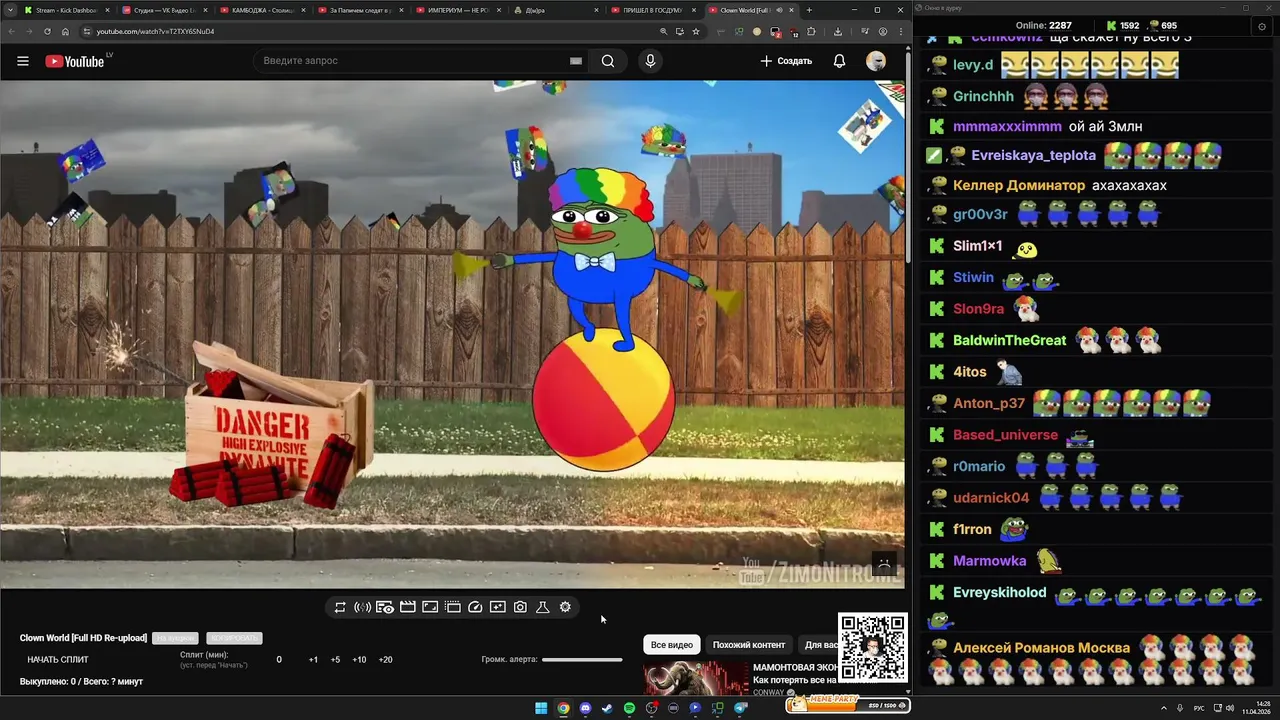Go to the YouTube home logo
Viewport: 1280px width, 720px height.
pos(75,61)
